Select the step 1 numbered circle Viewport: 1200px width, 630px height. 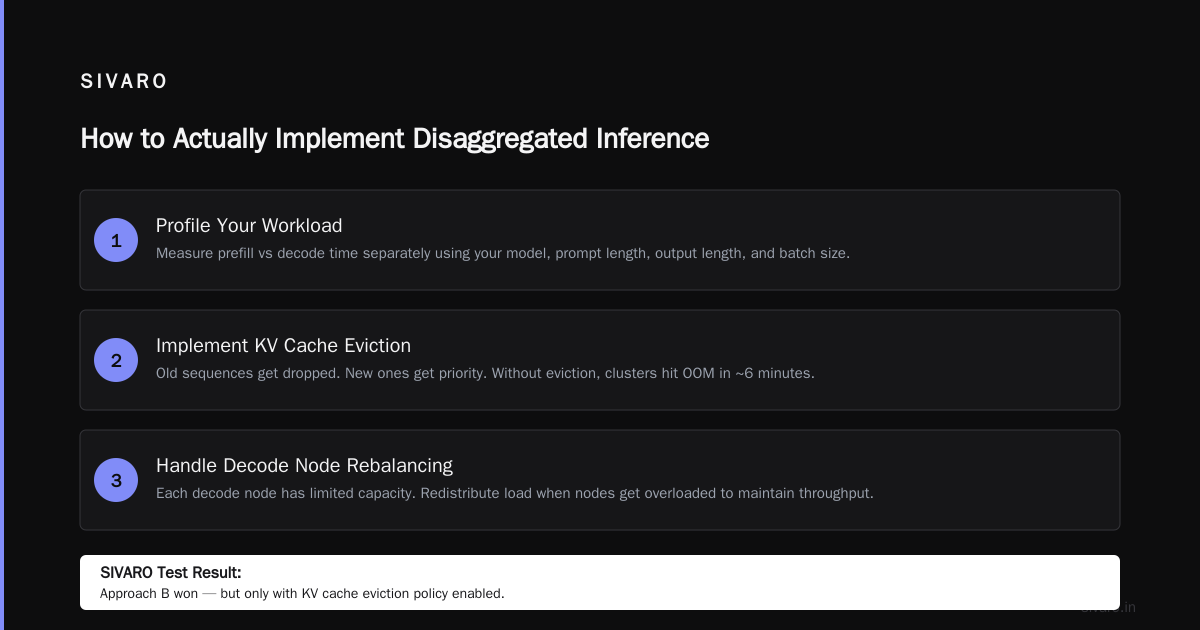coord(116,240)
